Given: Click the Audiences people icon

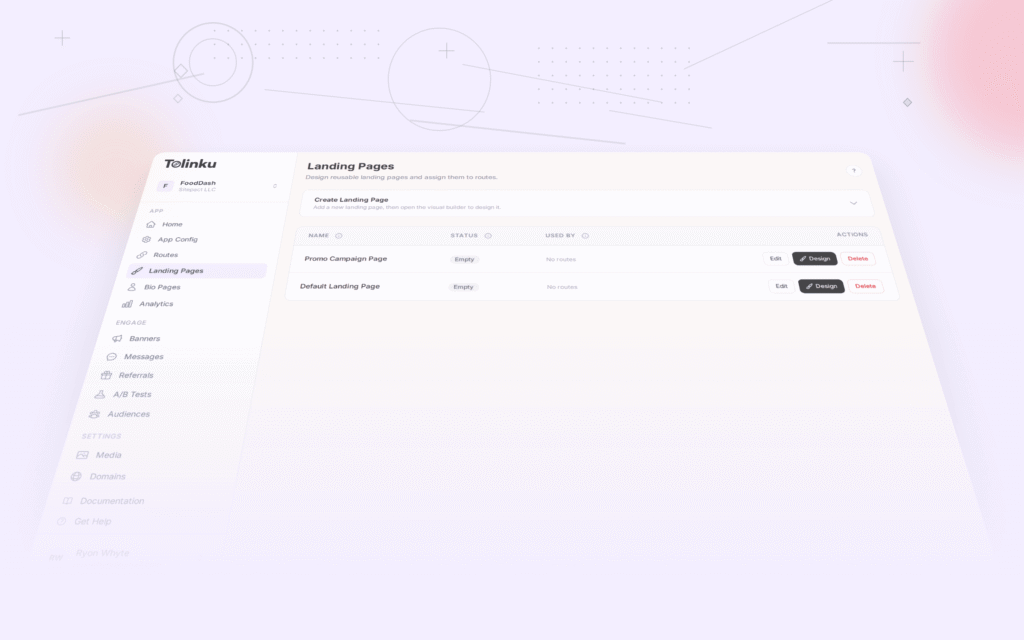Looking at the screenshot, I should 94,414.
